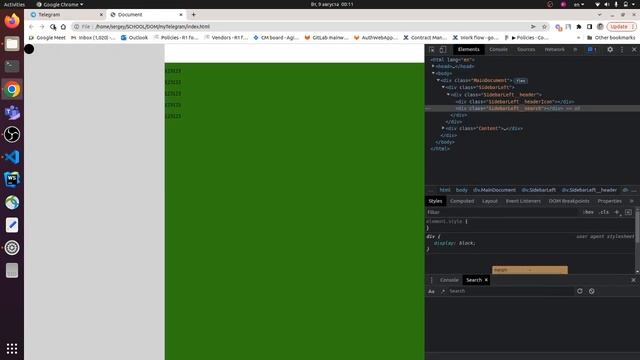Bookmark this page with the star icon
The width and height of the screenshot is (640, 360).
click(544, 27)
